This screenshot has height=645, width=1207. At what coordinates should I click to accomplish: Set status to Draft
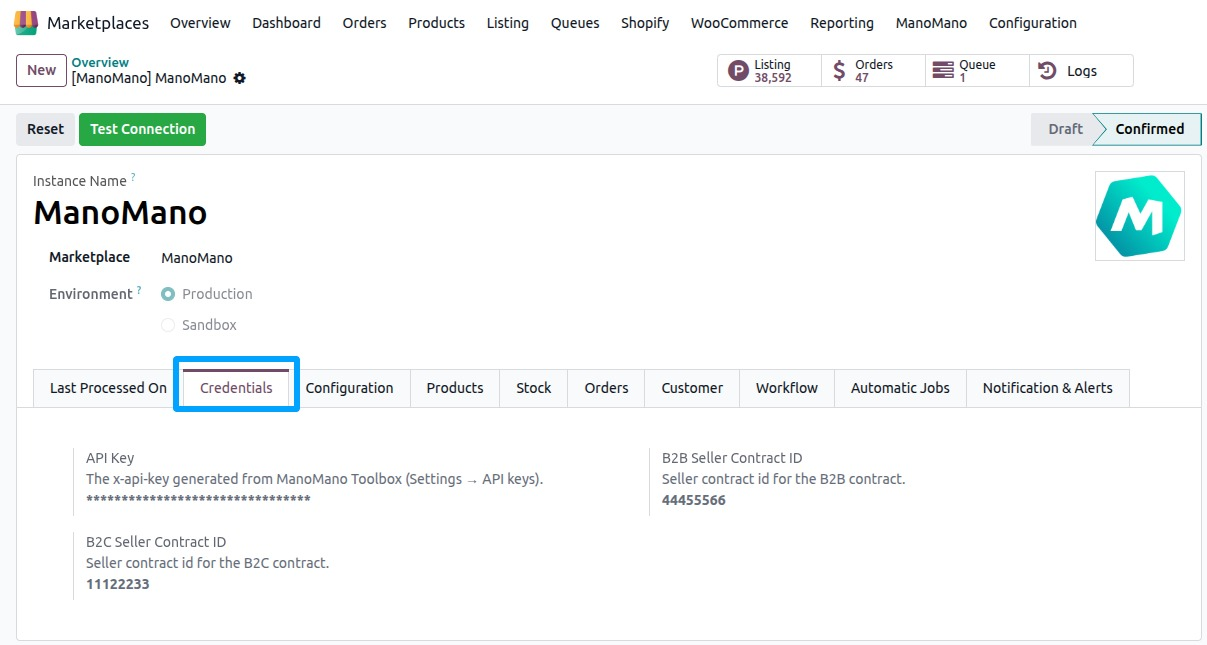coord(1064,129)
